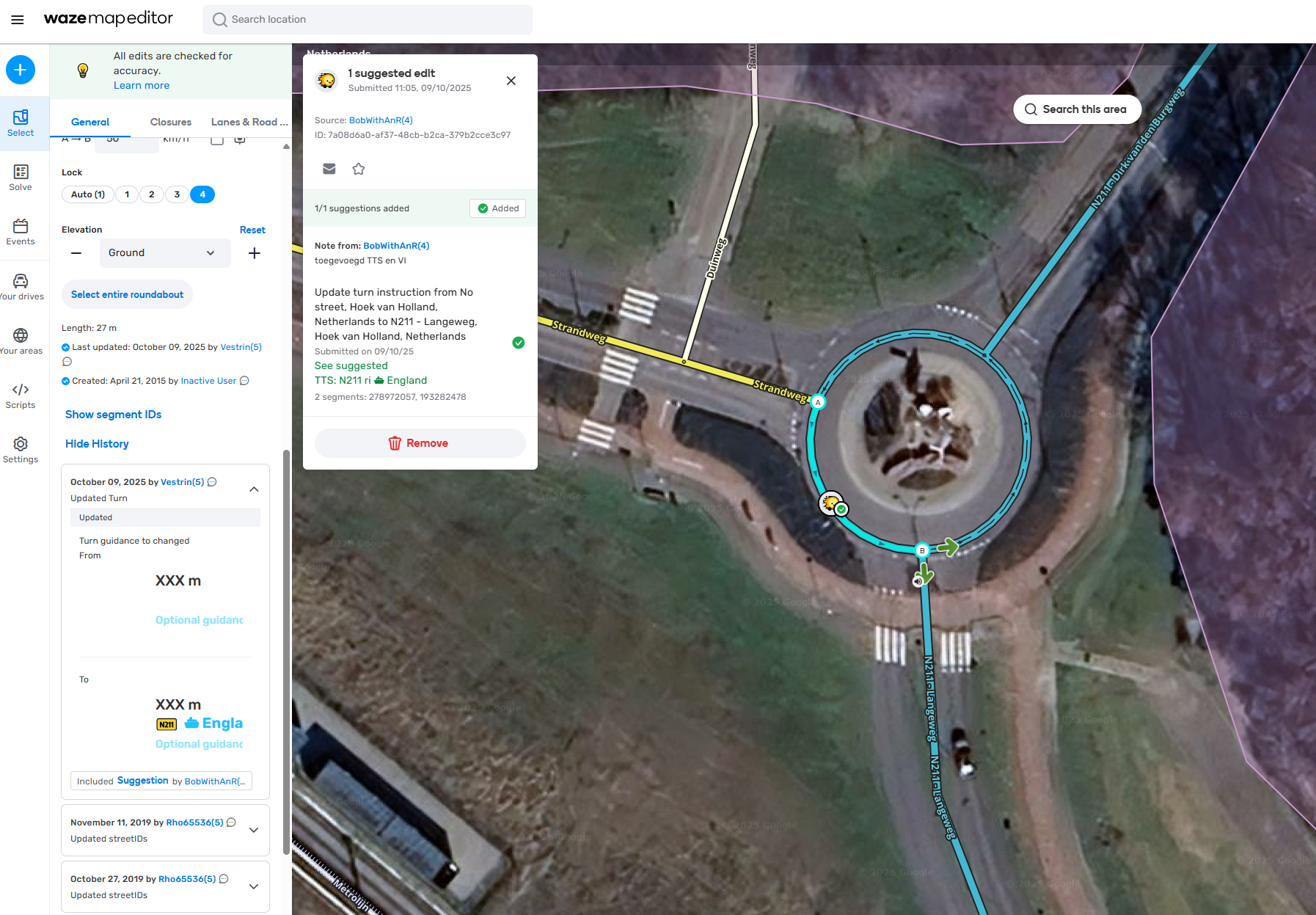
Task: Click Select entire roundabout button
Action: tap(127, 294)
